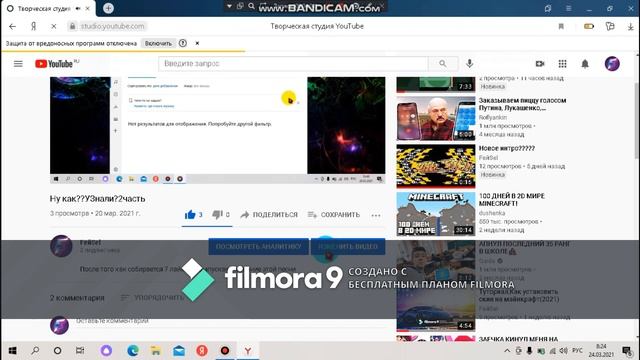Sort comments using УПОРЯДОЧИТЬ
640x360 pixels.
pyautogui.click(x=152, y=298)
